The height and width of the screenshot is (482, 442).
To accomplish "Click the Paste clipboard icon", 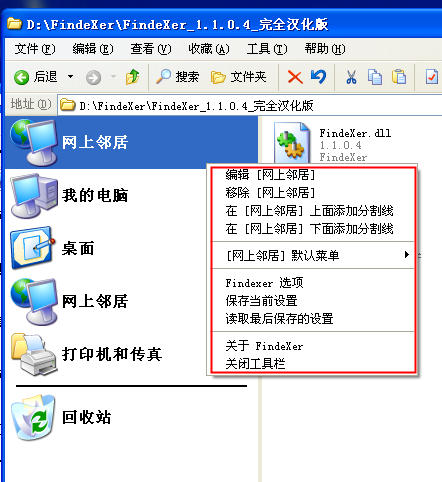I will pos(399,77).
